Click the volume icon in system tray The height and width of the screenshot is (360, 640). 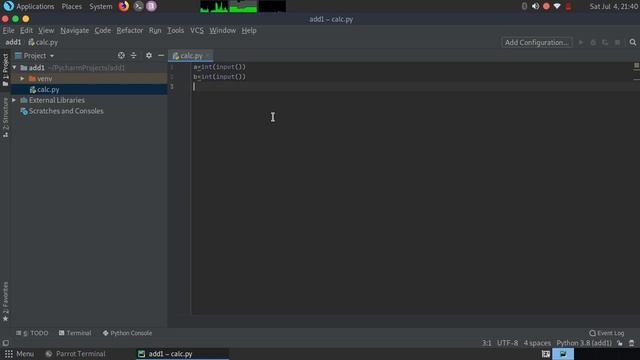(535, 6)
